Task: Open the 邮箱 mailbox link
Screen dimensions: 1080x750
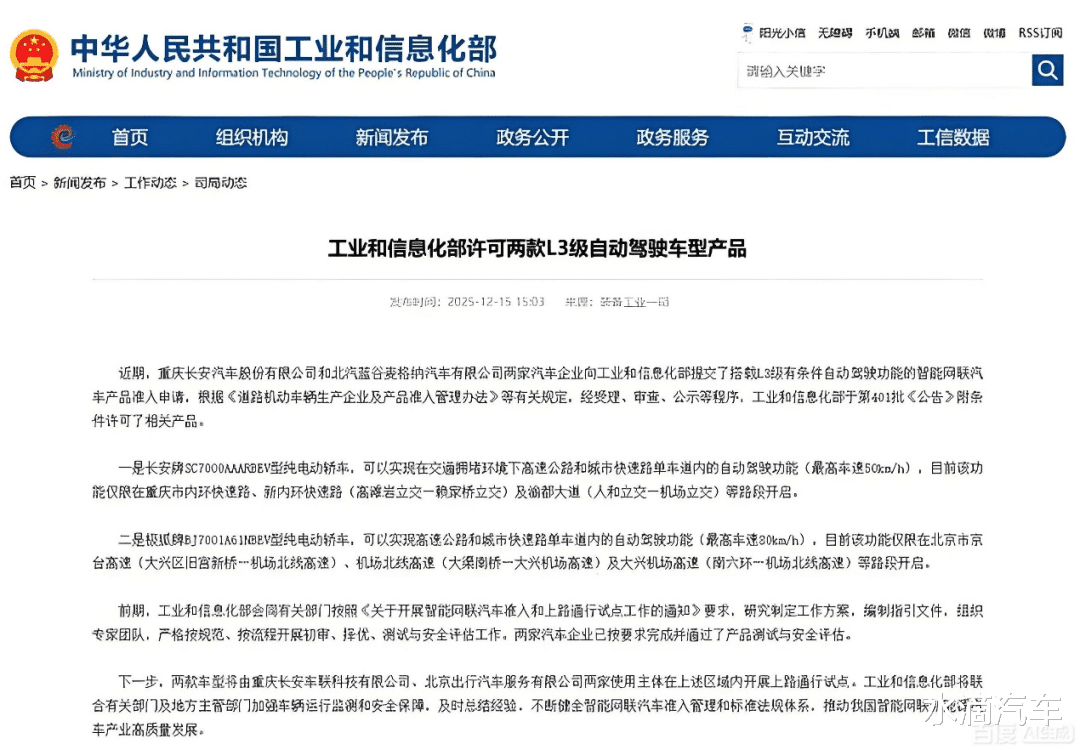Action: pos(923,32)
